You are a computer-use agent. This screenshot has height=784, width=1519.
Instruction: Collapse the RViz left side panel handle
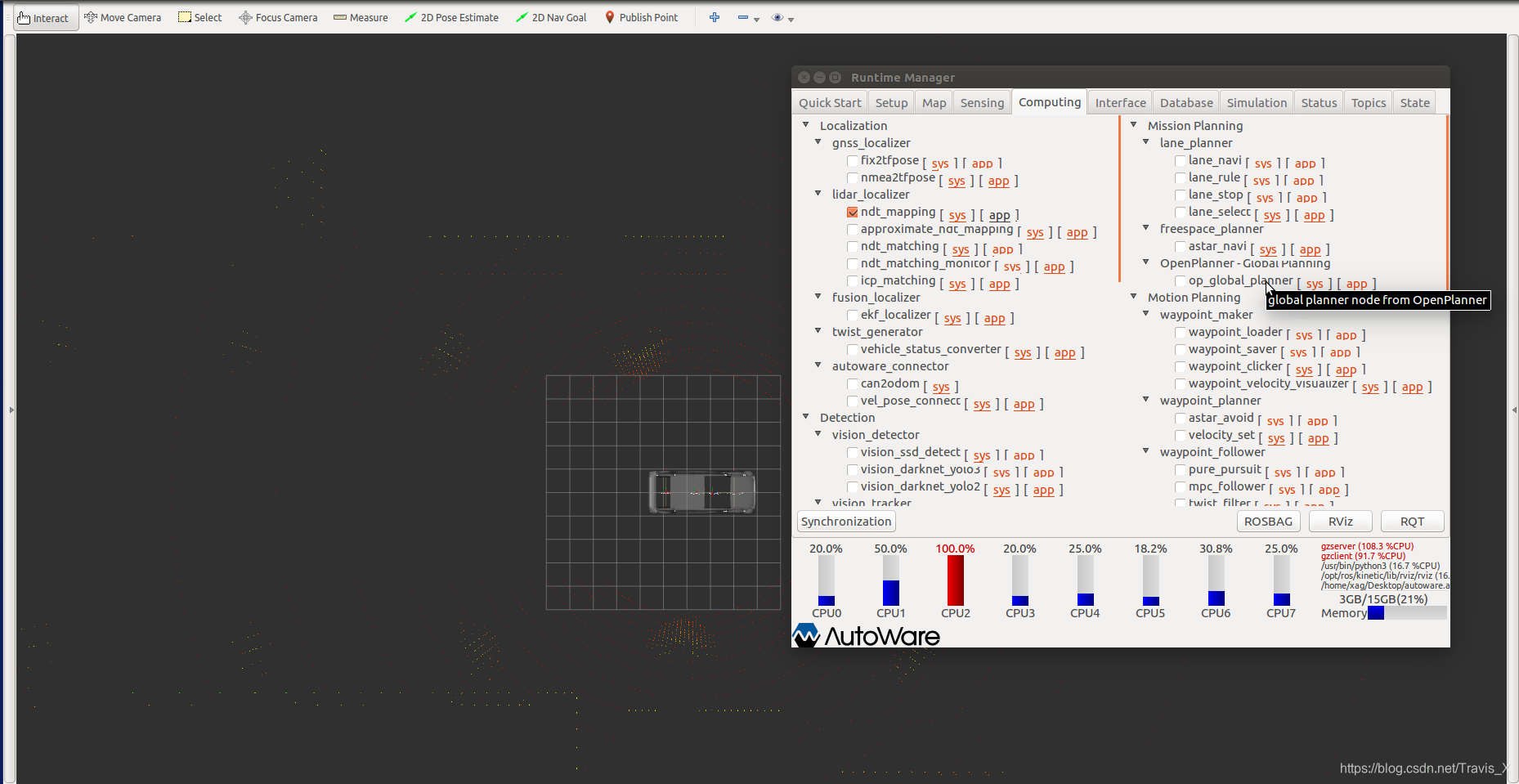tap(11, 409)
